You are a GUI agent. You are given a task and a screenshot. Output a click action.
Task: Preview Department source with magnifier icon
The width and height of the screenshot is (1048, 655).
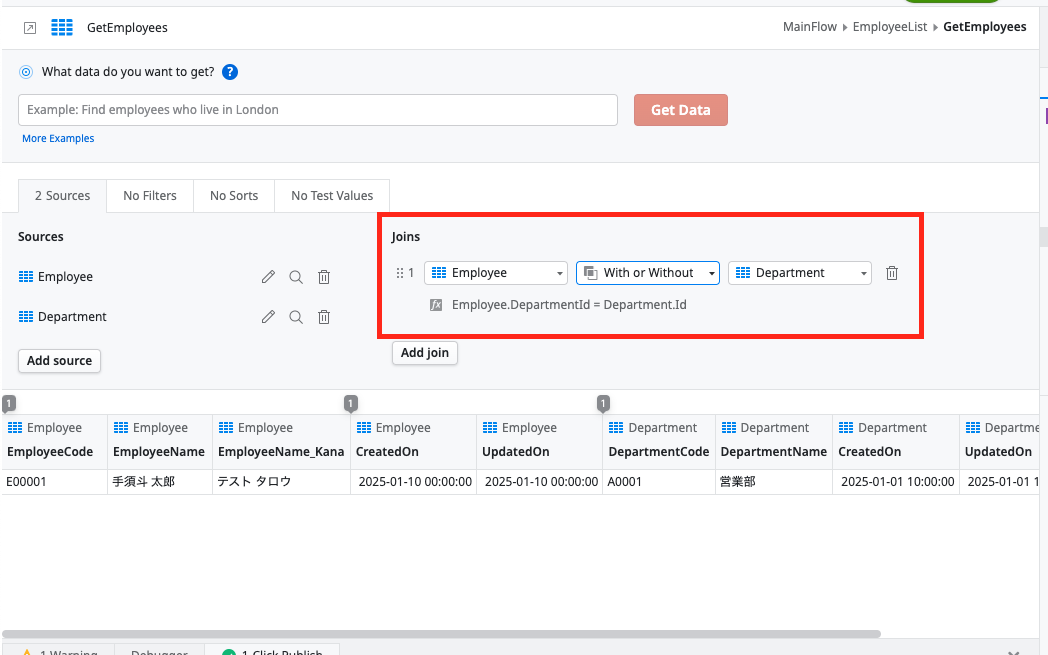(295, 317)
